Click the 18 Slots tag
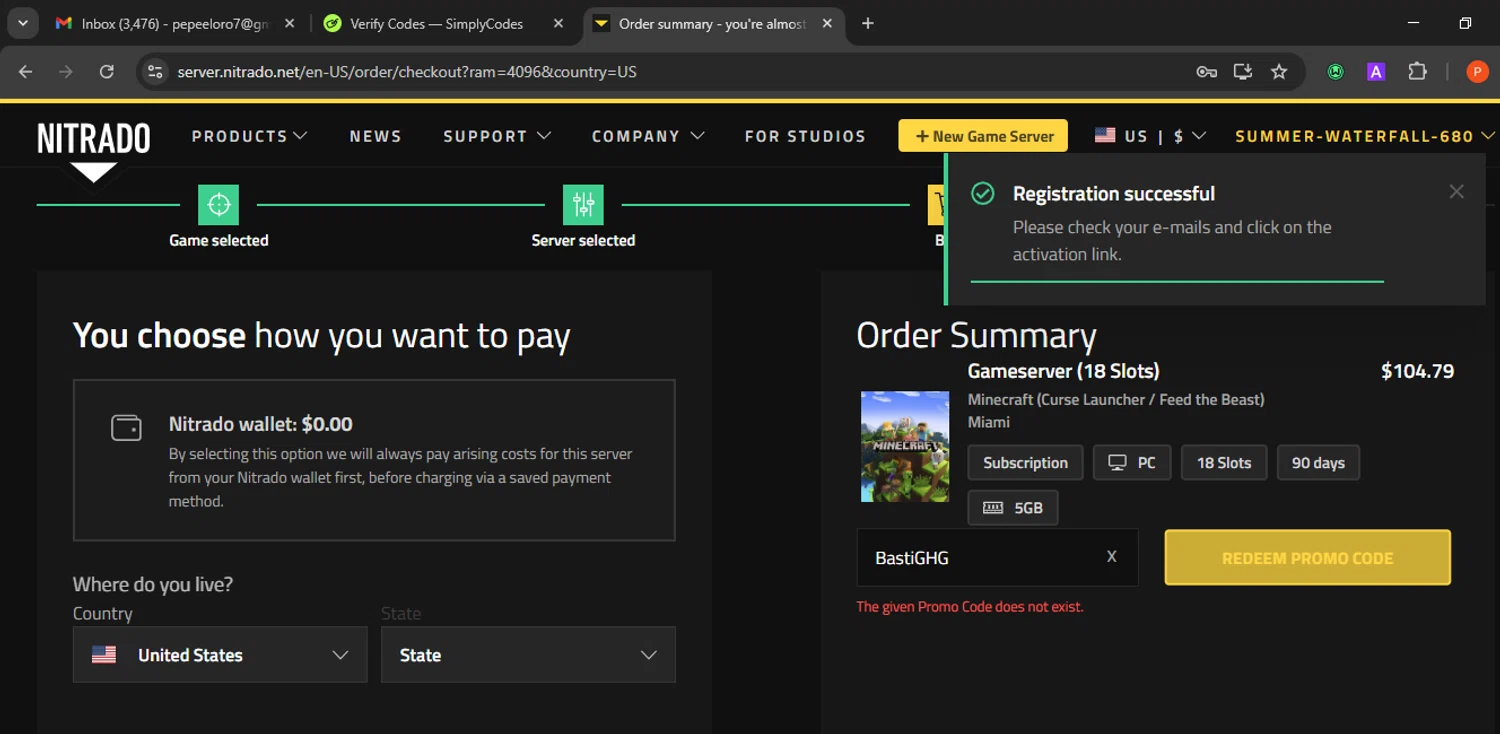The image size is (1500, 734). pos(1224,463)
